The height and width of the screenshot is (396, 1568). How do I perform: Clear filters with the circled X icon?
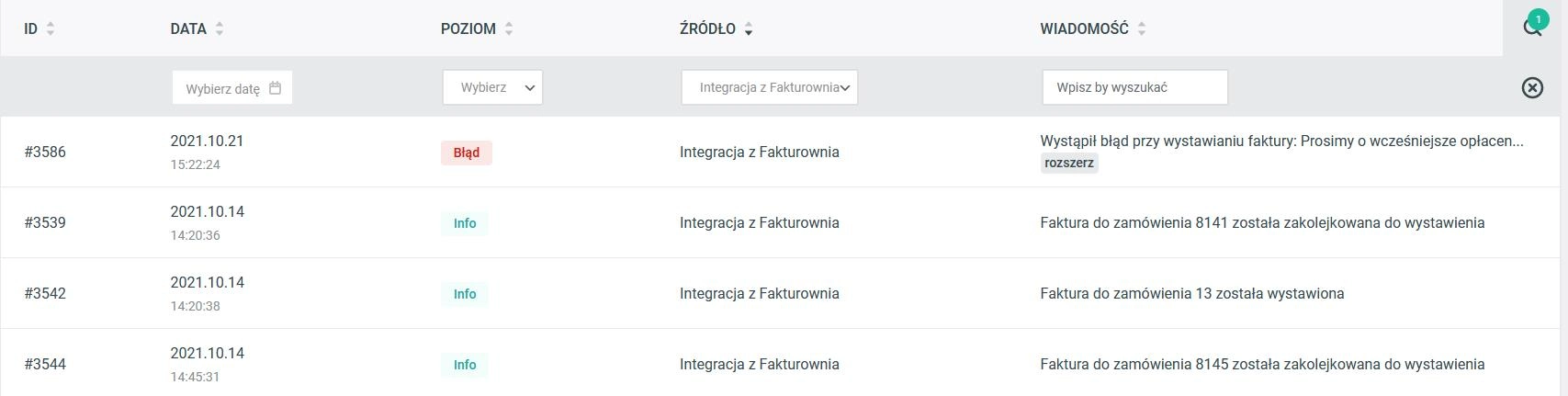pyautogui.click(x=1532, y=87)
